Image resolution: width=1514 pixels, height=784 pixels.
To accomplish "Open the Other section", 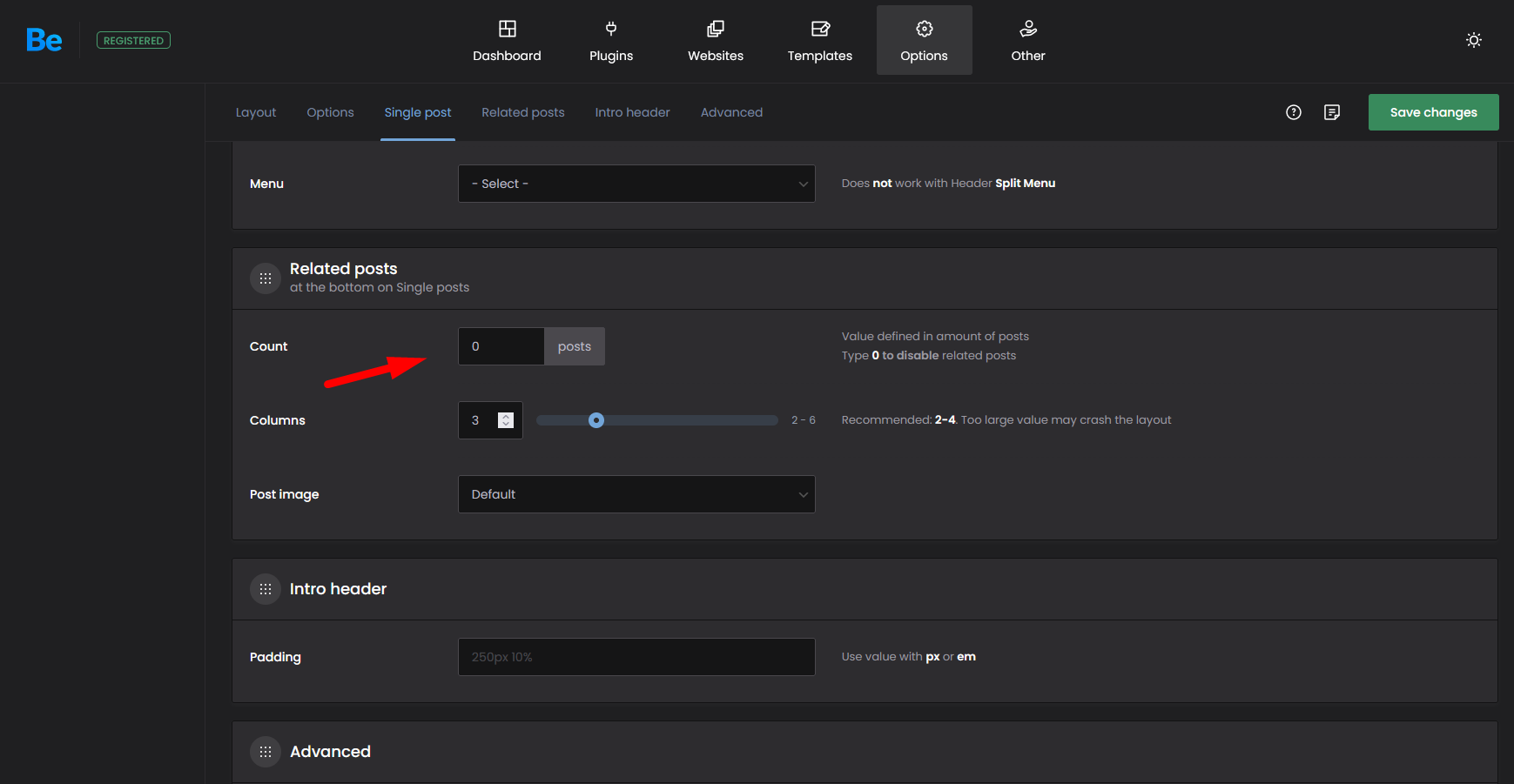I will (x=1028, y=41).
